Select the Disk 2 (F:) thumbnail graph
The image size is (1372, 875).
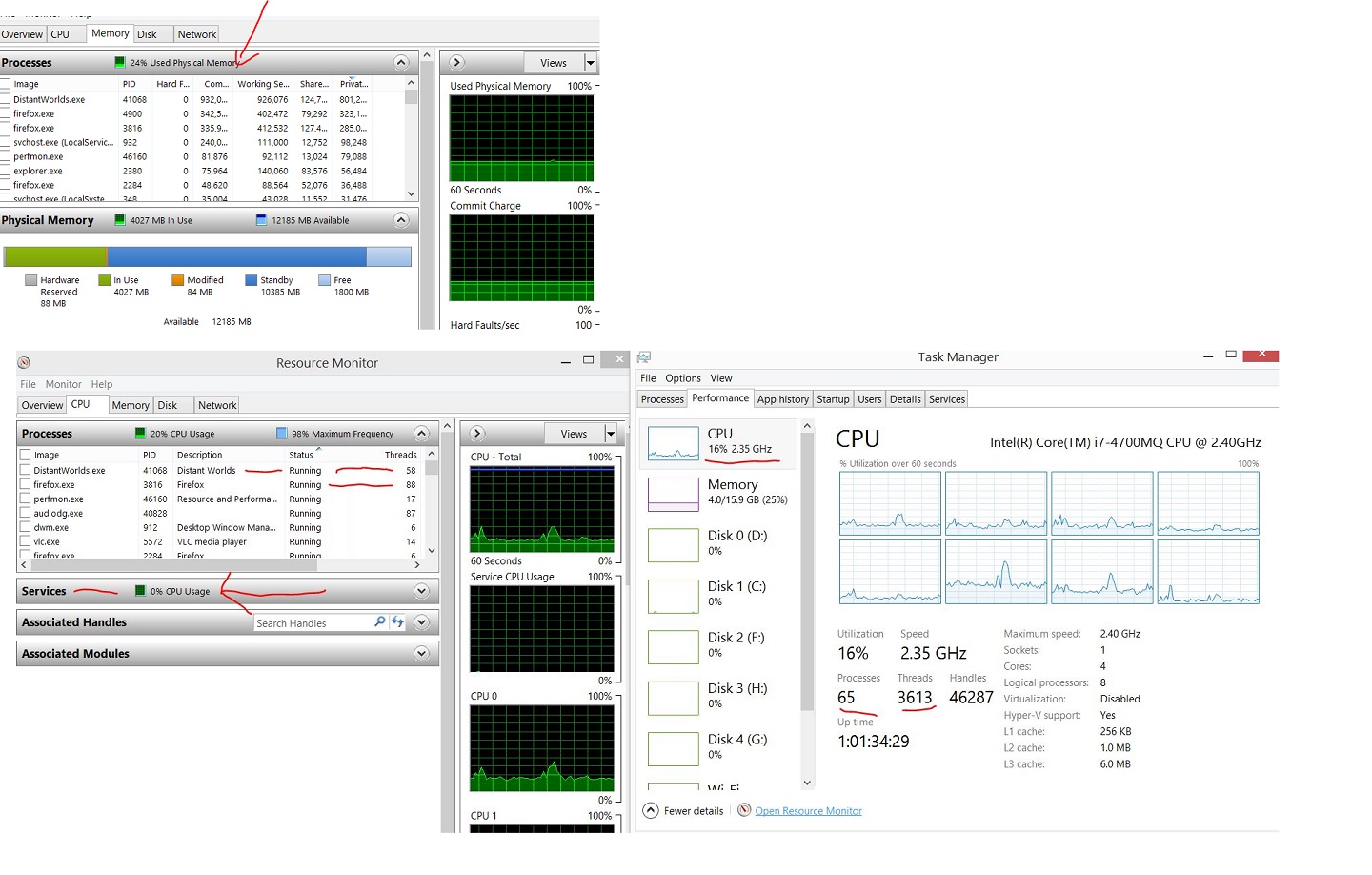(x=673, y=646)
